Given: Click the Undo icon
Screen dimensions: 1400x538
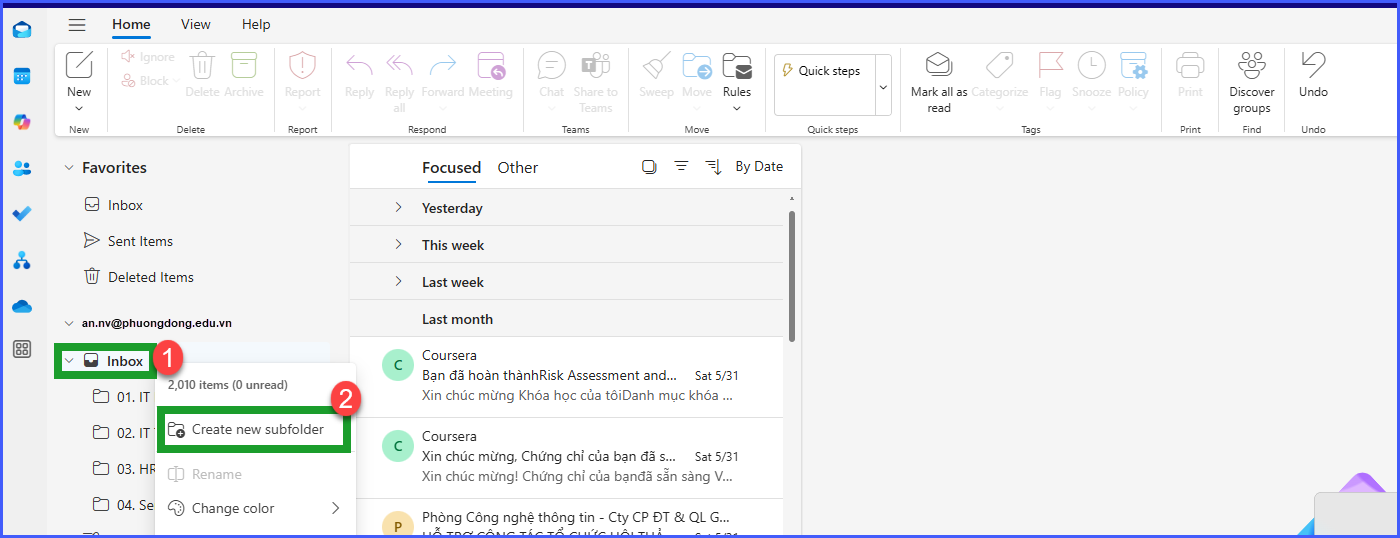Looking at the screenshot, I should [1313, 66].
